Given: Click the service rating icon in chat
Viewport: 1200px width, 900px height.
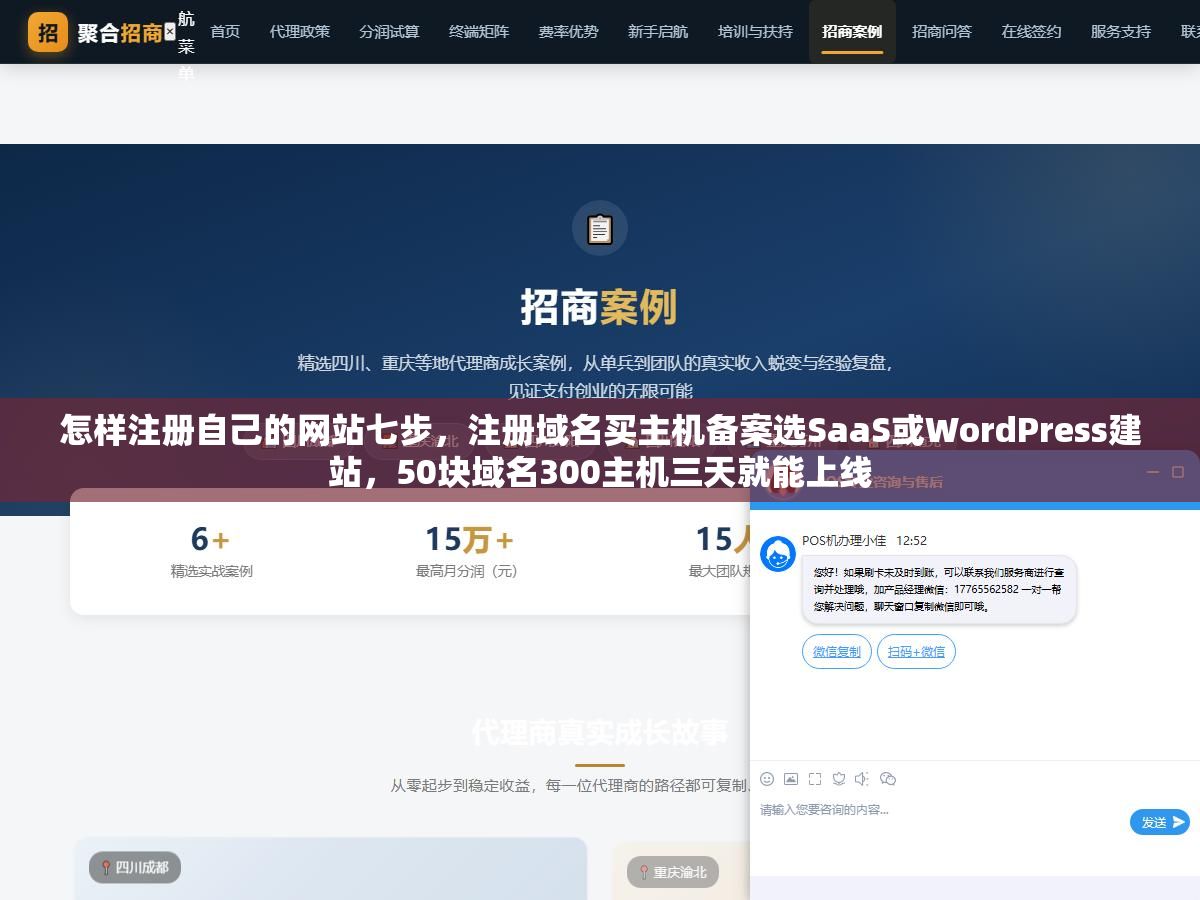Looking at the screenshot, I should 839,779.
